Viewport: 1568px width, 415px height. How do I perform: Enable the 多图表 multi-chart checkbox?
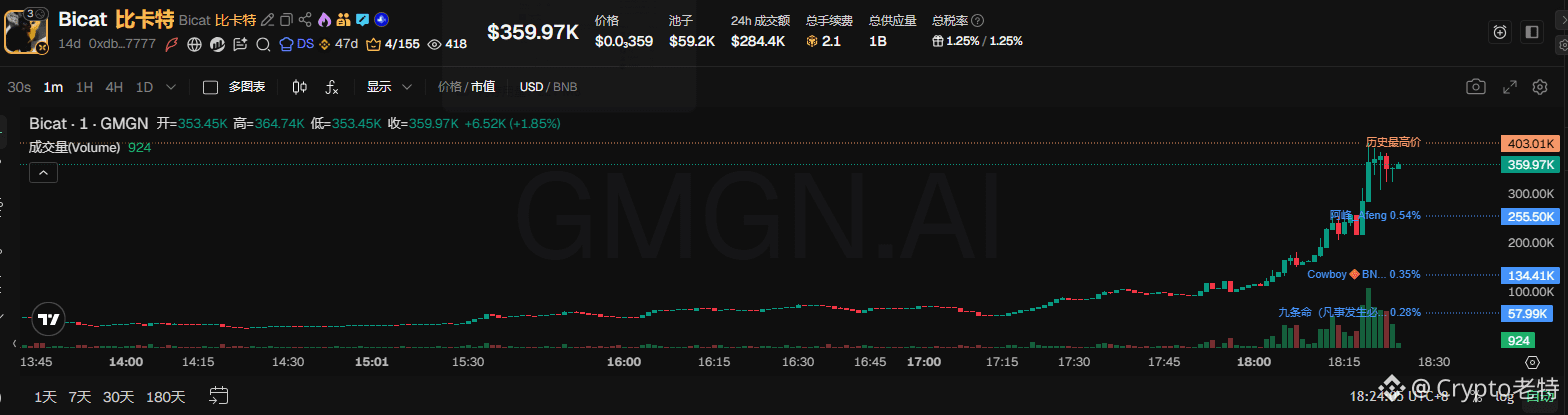211,87
